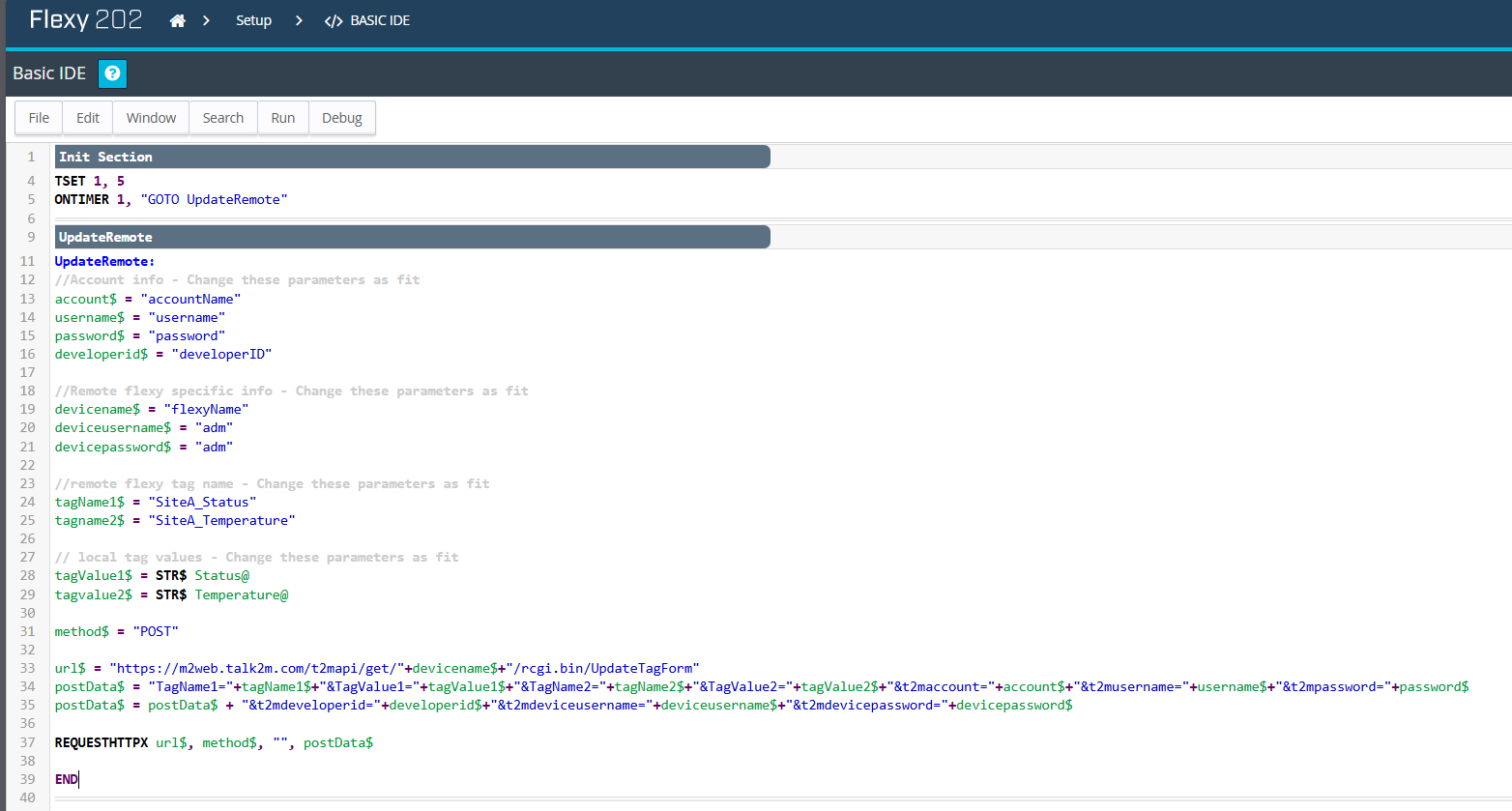Viewport: 1512px width, 811px height.
Task: Place cursor on the REQUESTHTTPX line
Action: [213, 742]
